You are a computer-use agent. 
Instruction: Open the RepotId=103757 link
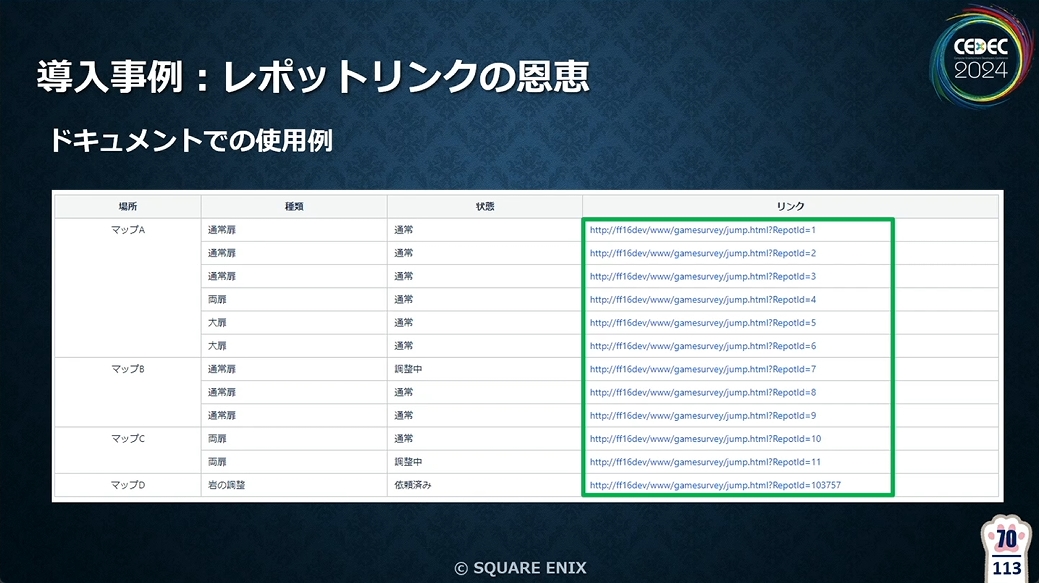pyautogui.click(x=715, y=485)
